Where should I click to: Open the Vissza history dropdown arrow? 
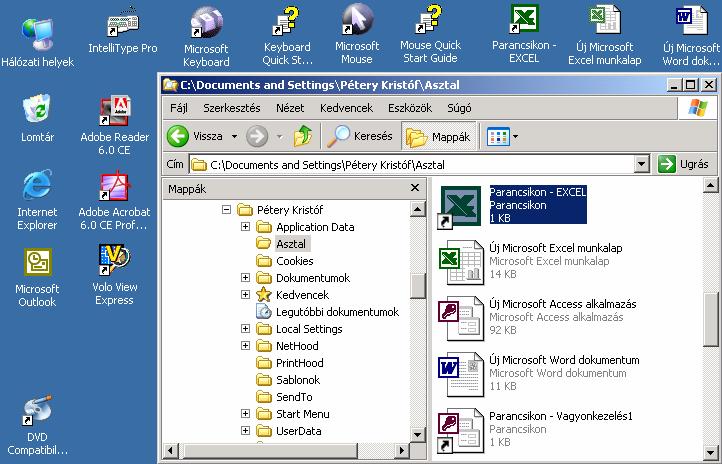tap(234, 136)
